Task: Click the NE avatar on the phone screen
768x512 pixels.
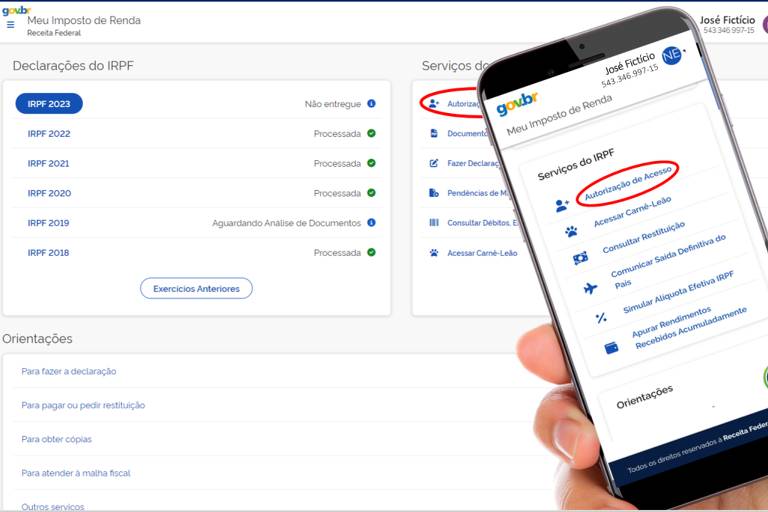Action: 672,55
